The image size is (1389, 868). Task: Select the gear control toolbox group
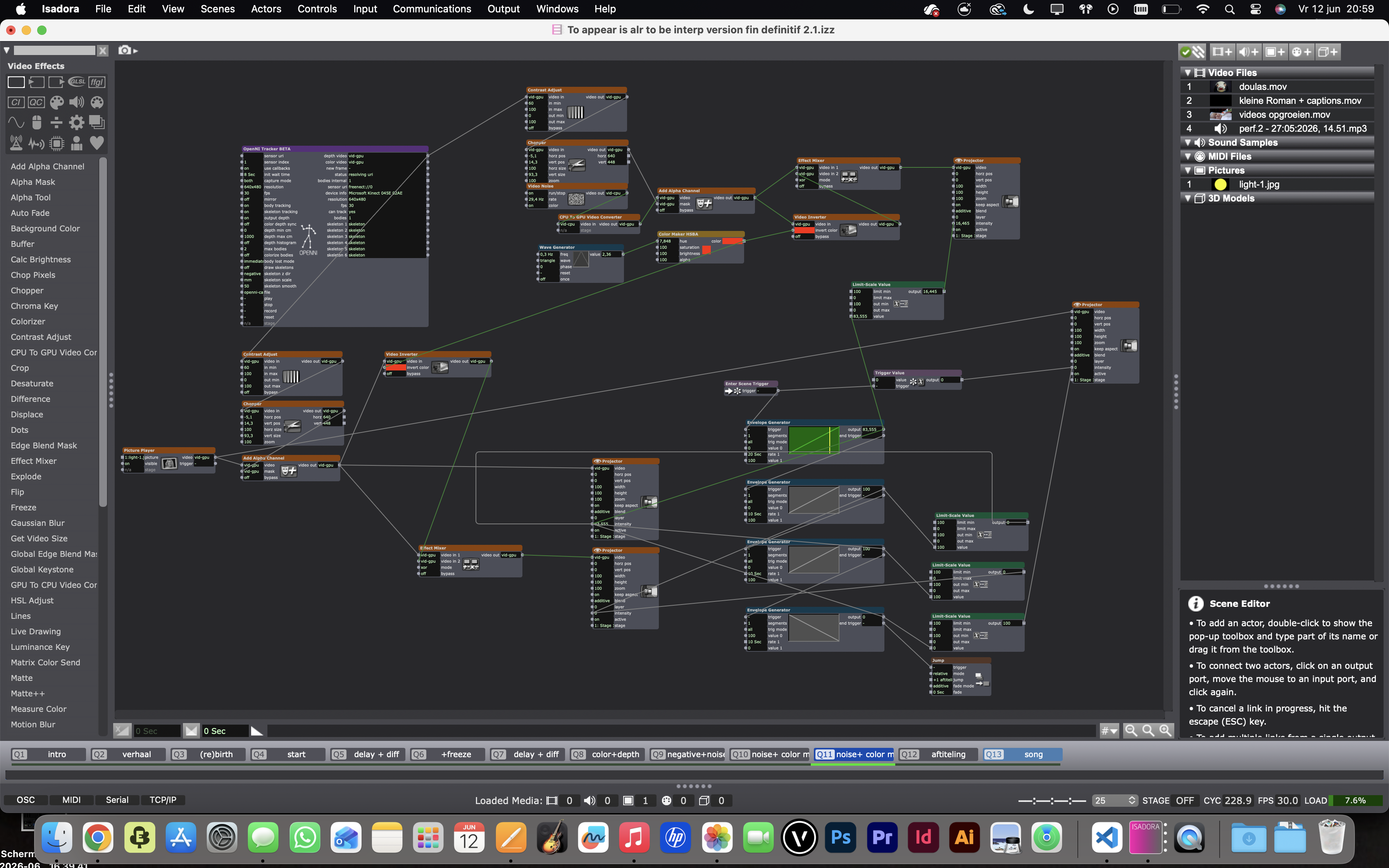point(76,122)
